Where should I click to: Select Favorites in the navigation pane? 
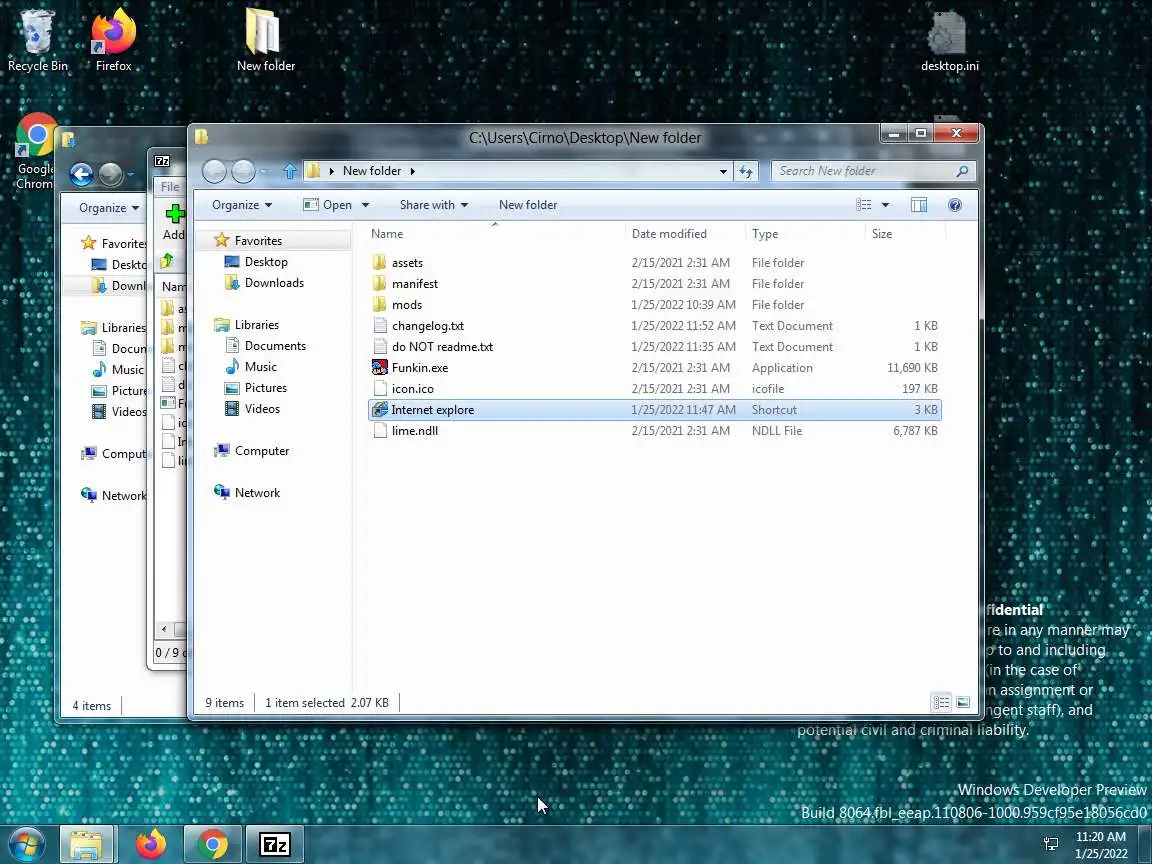(x=258, y=240)
